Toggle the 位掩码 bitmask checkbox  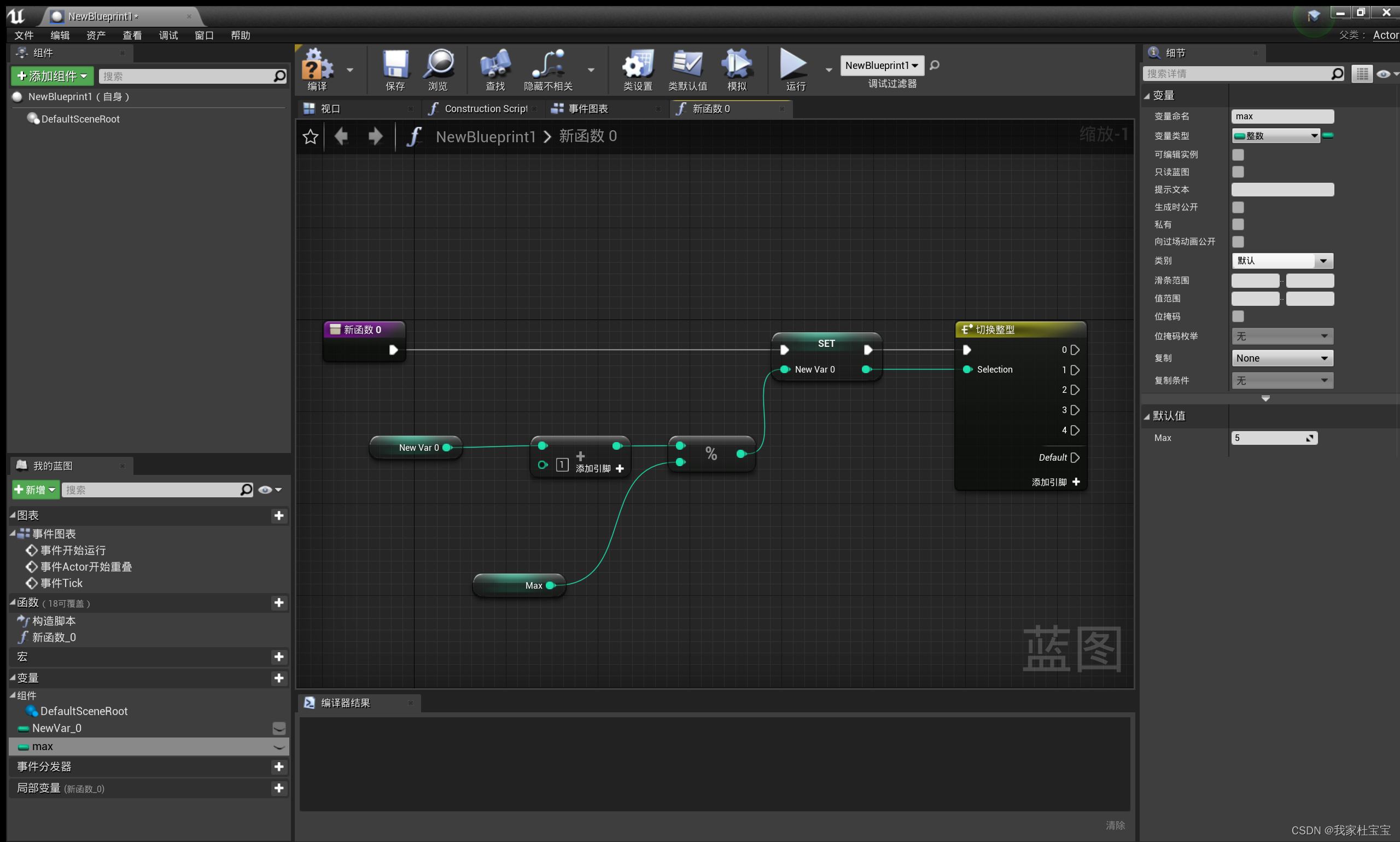click(1238, 316)
